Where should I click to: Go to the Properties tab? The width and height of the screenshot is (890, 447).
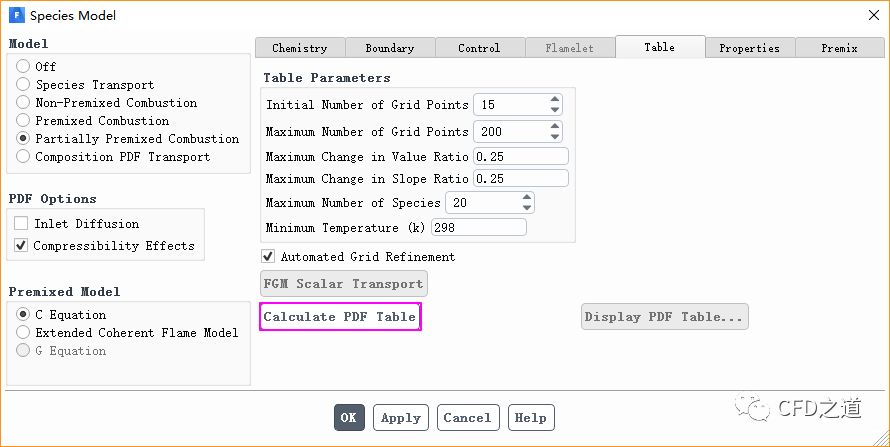coord(749,48)
